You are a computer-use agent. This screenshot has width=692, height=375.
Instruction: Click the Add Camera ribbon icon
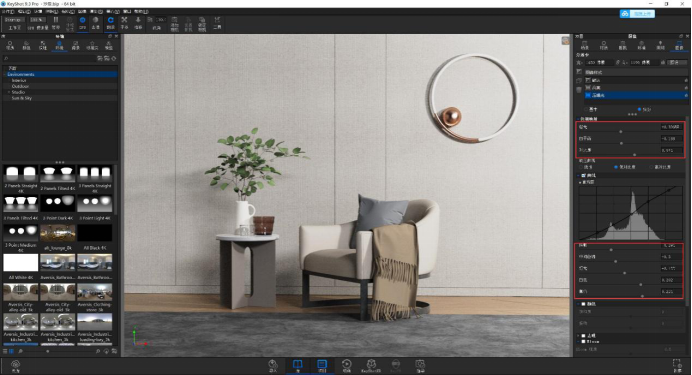(175, 24)
